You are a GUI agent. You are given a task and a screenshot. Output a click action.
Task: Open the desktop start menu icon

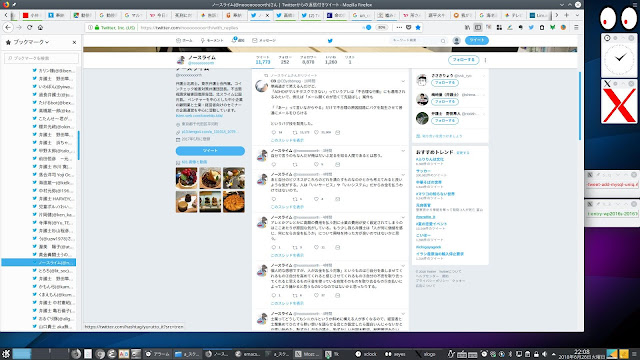coord(6,354)
